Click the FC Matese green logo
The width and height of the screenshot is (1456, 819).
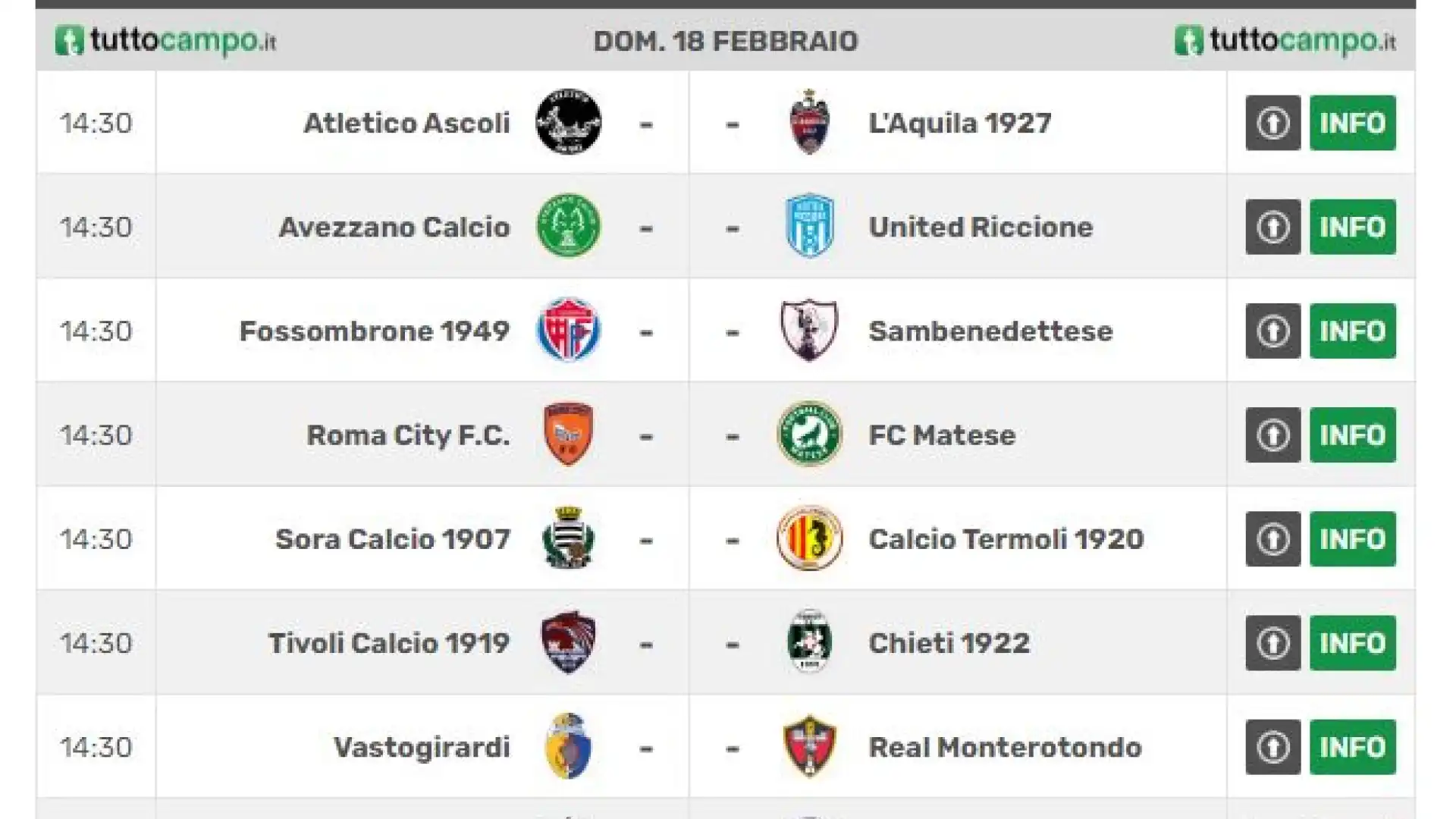pos(809,434)
